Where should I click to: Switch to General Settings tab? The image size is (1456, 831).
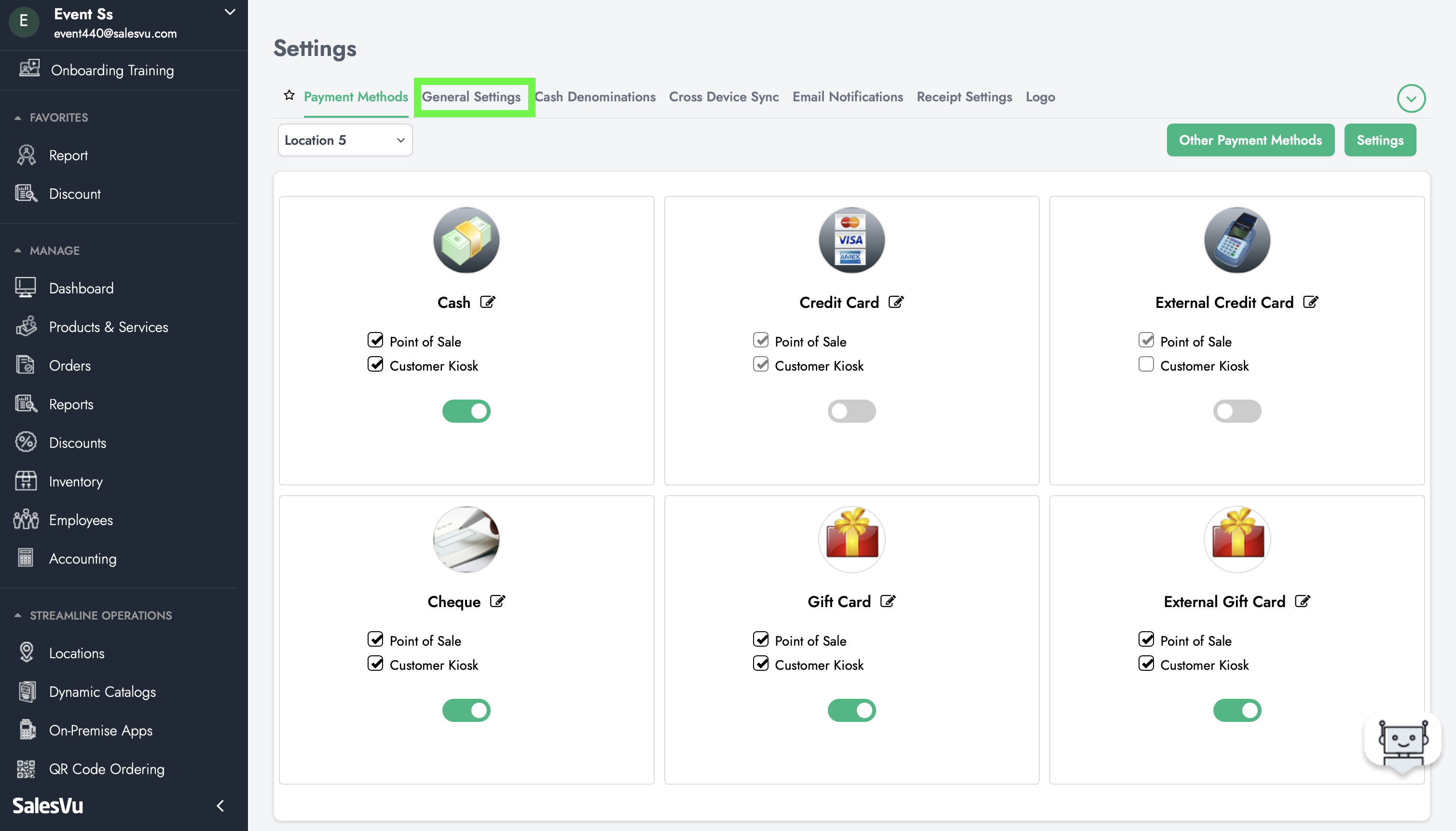[x=471, y=97]
